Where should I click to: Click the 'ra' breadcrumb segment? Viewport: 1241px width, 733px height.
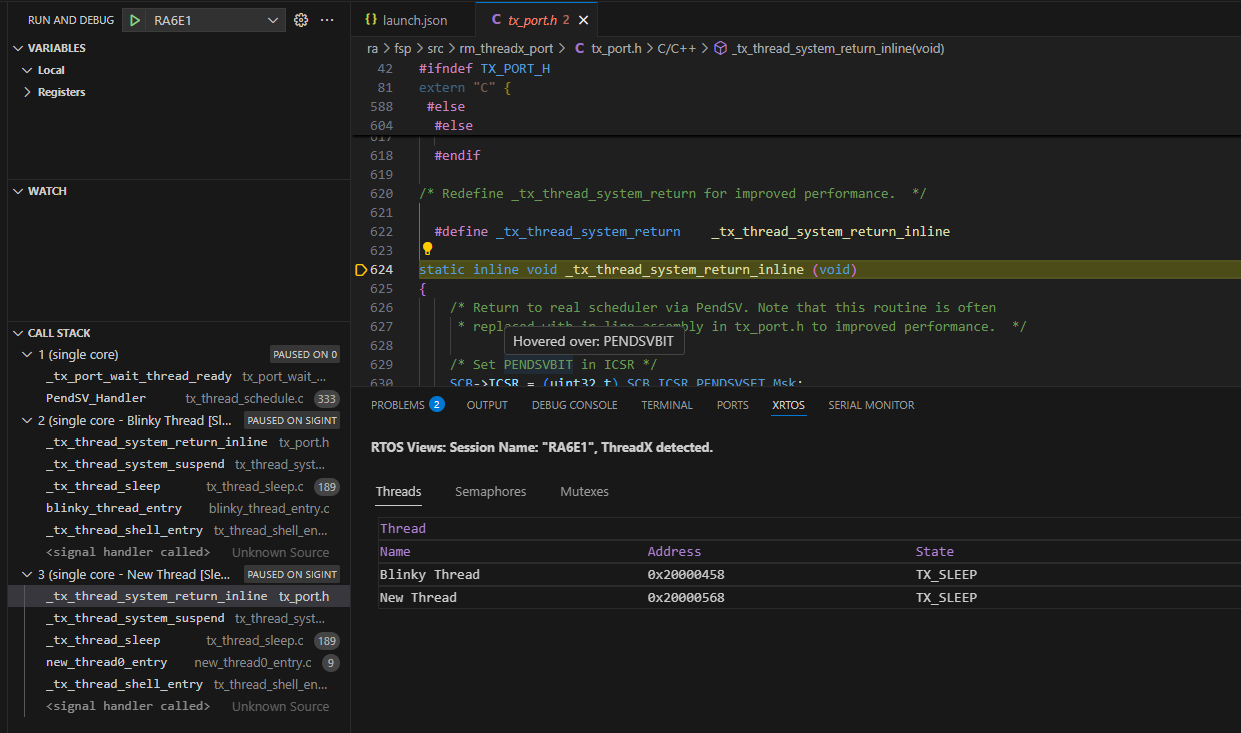373,48
